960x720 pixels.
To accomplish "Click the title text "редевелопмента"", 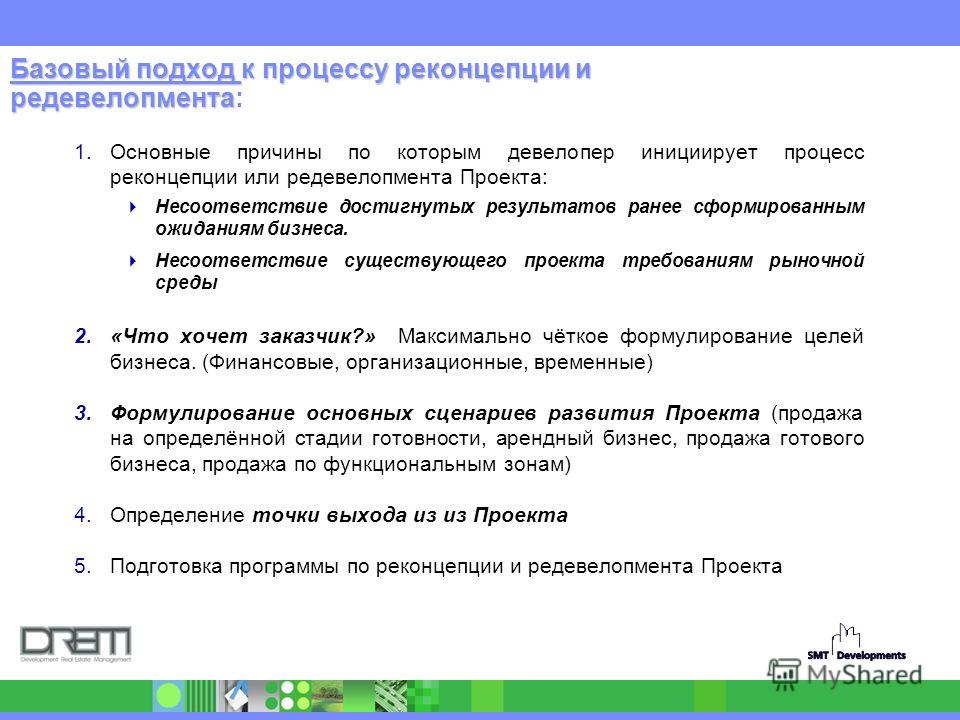I will [123, 98].
